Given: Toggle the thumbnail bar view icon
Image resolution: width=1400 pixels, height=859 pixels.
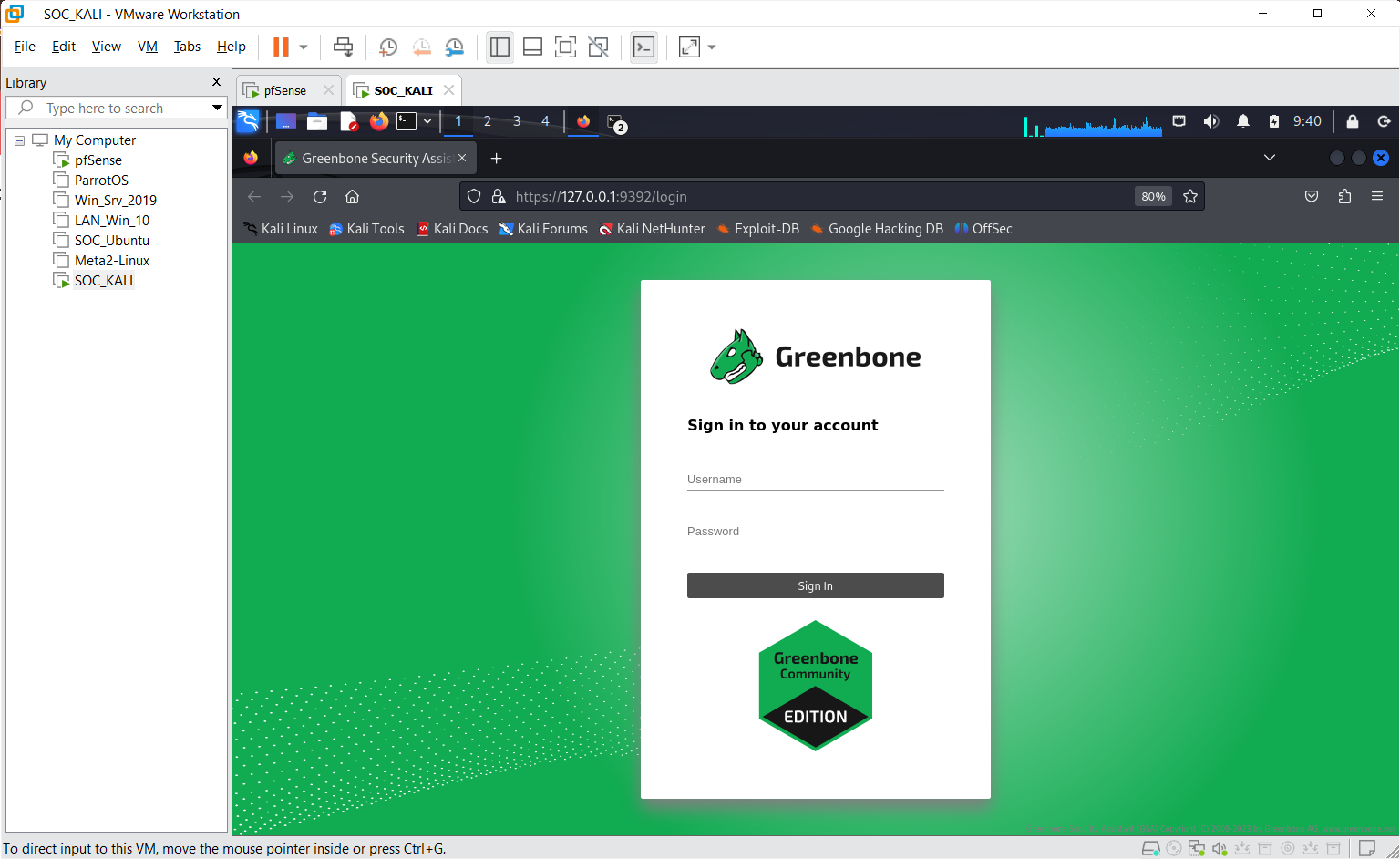Looking at the screenshot, I should 532,47.
